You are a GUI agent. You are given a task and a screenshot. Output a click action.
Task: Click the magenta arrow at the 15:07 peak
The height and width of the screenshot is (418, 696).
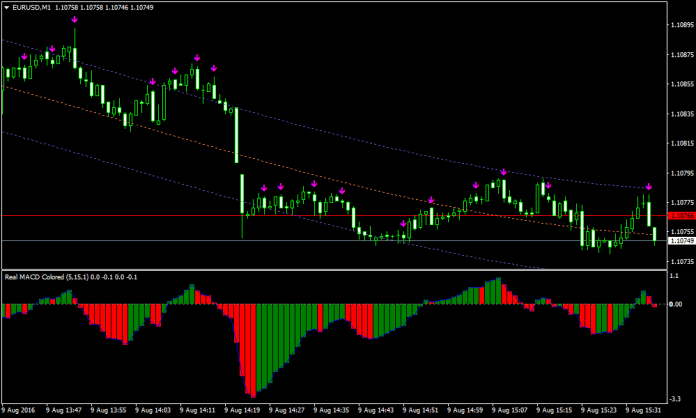(503, 173)
